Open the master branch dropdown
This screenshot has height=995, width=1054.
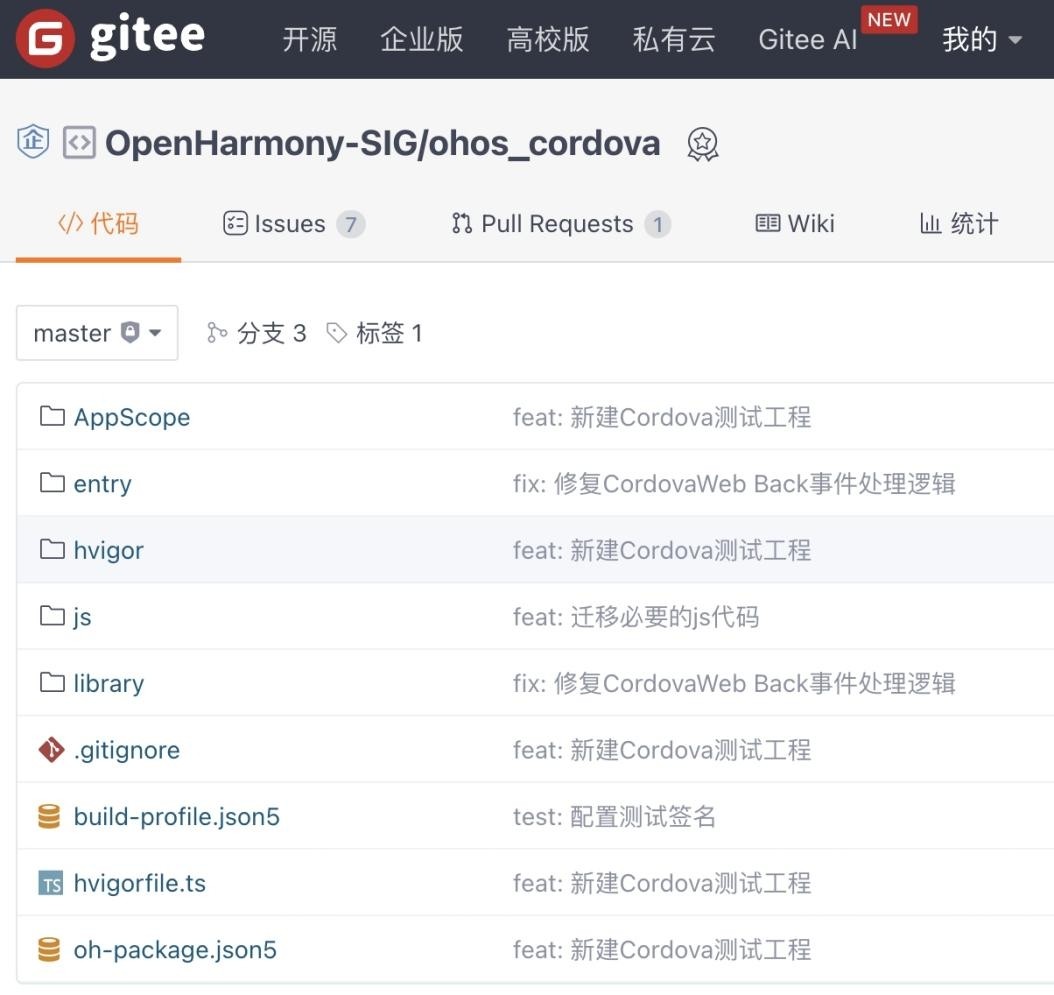click(97, 333)
